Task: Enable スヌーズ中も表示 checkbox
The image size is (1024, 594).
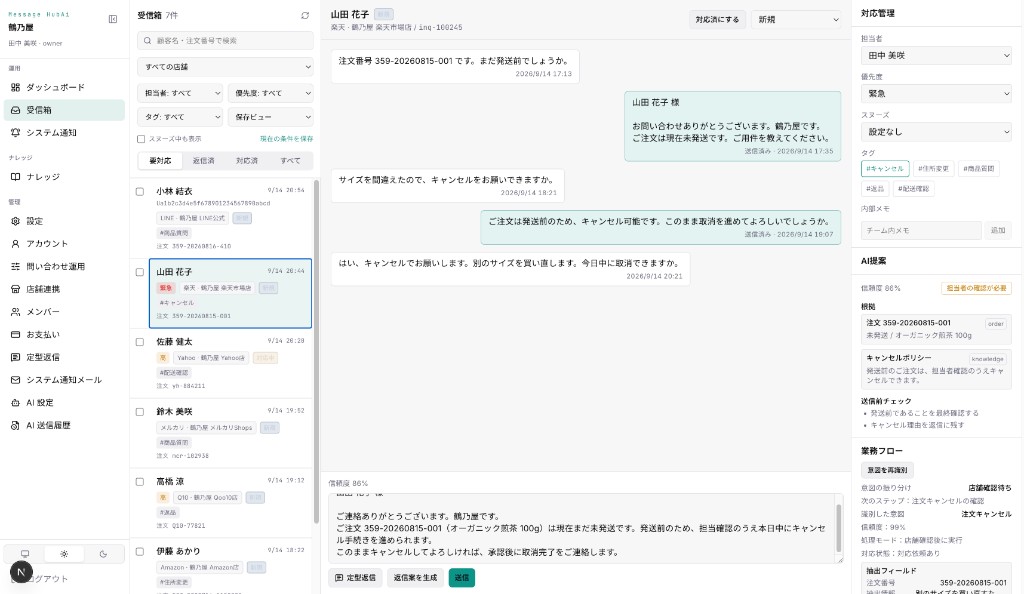Action: pos(140,139)
